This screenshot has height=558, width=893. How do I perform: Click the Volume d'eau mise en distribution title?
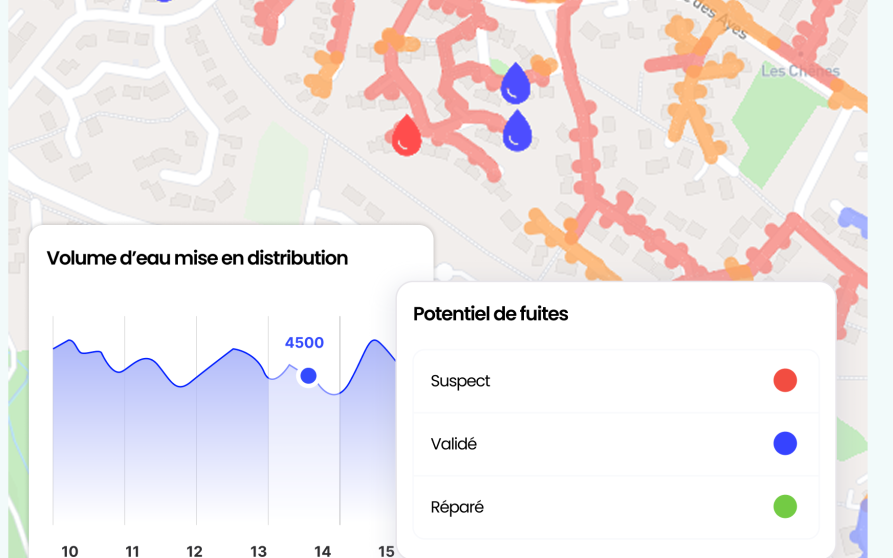tap(197, 258)
